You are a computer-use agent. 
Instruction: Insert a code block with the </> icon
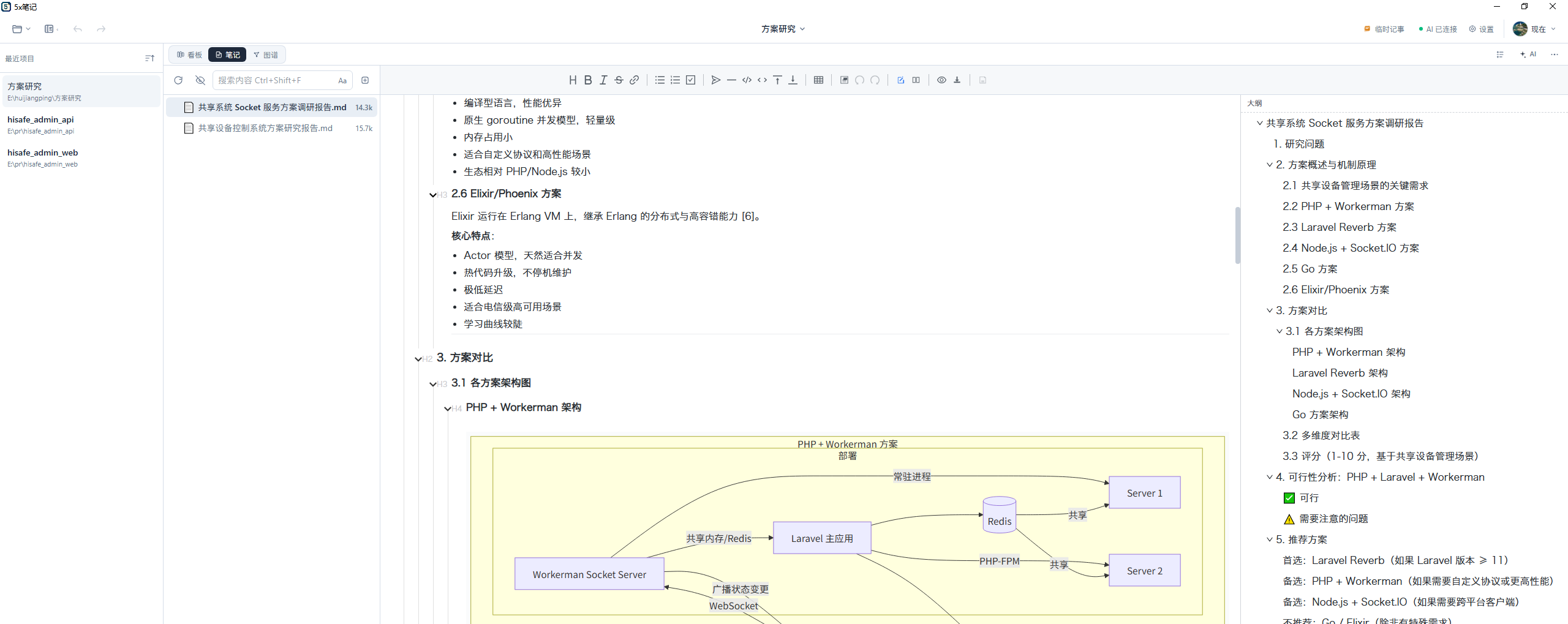[x=747, y=80]
